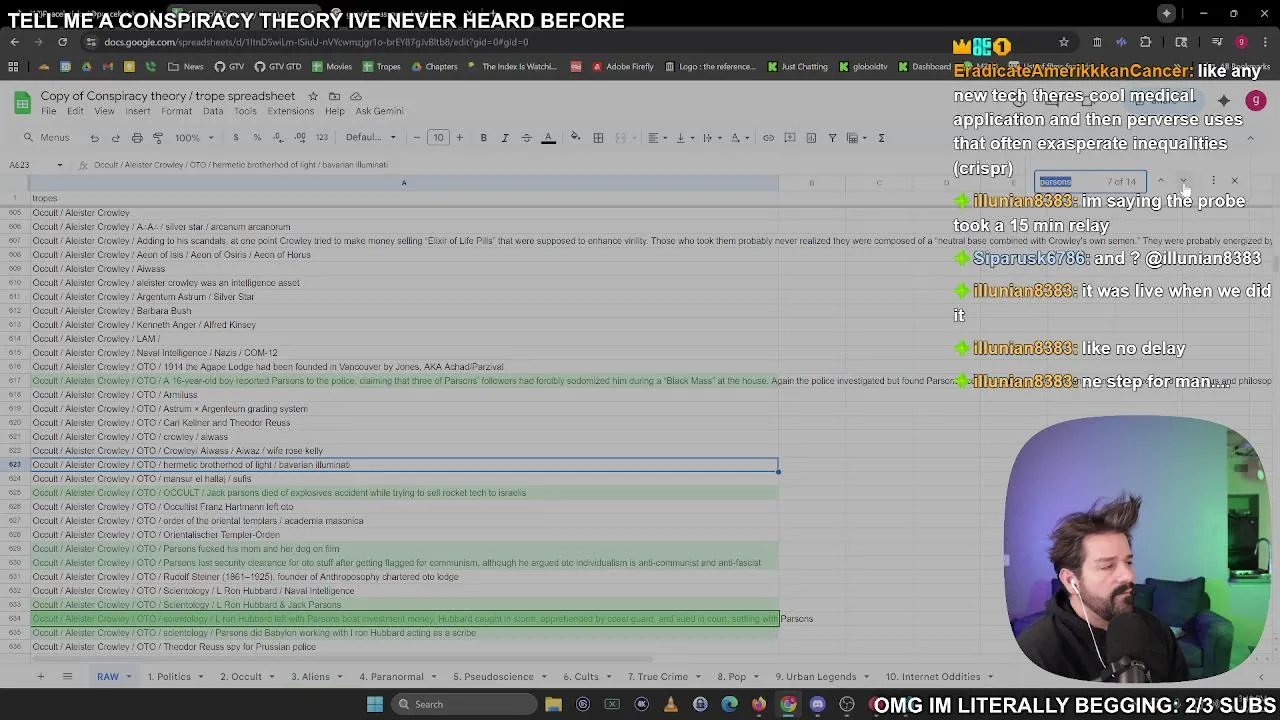Click the insert comment icon

790,138
